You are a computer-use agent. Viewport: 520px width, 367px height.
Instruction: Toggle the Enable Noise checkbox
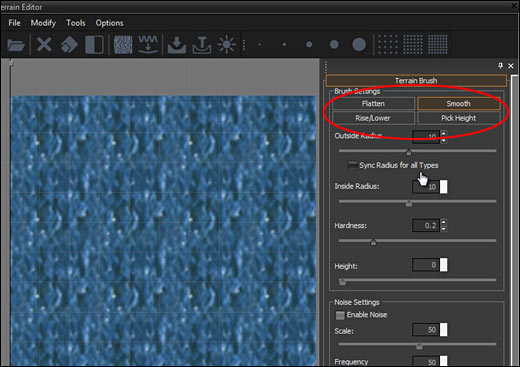coord(340,315)
